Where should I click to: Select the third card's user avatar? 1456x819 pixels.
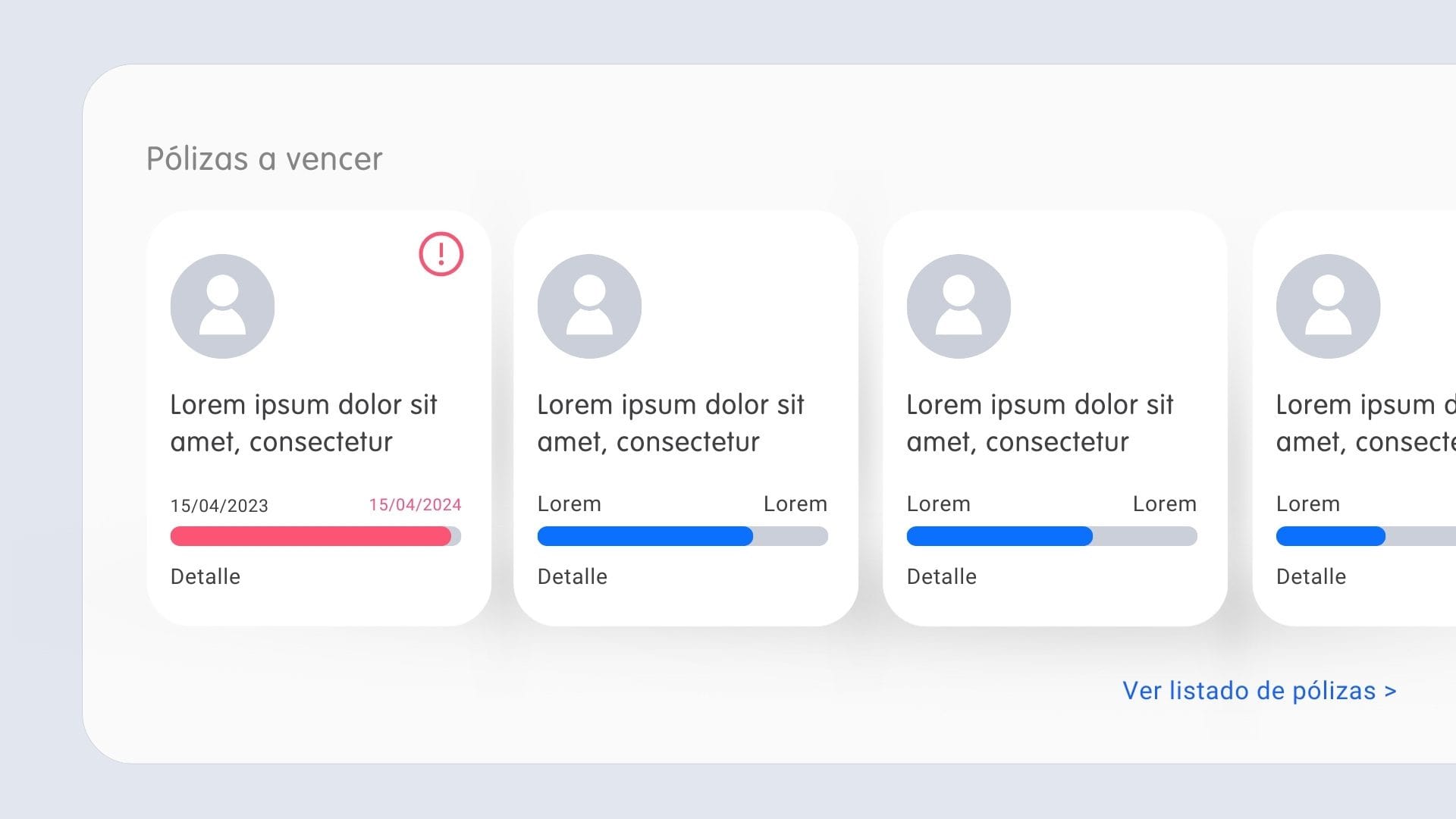[959, 306]
